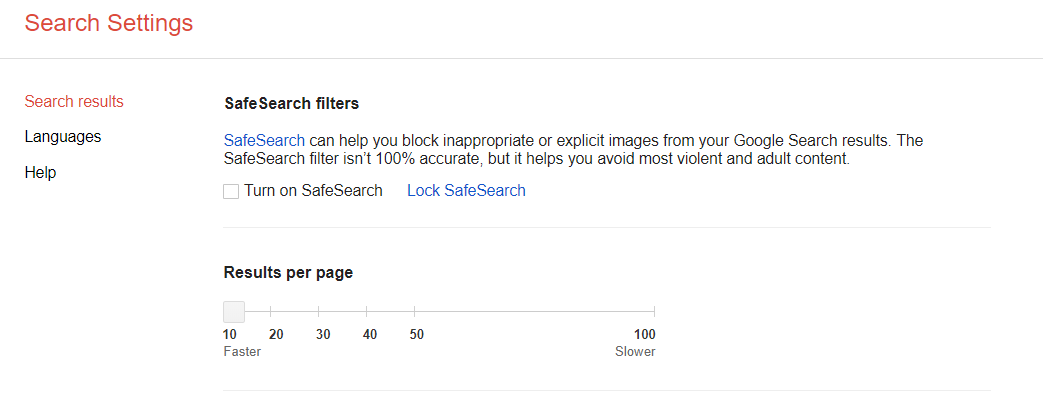The height and width of the screenshot is (395, 1043).
Task: Click the 'Results per page' heading
Action: click(x=289, y=273)
